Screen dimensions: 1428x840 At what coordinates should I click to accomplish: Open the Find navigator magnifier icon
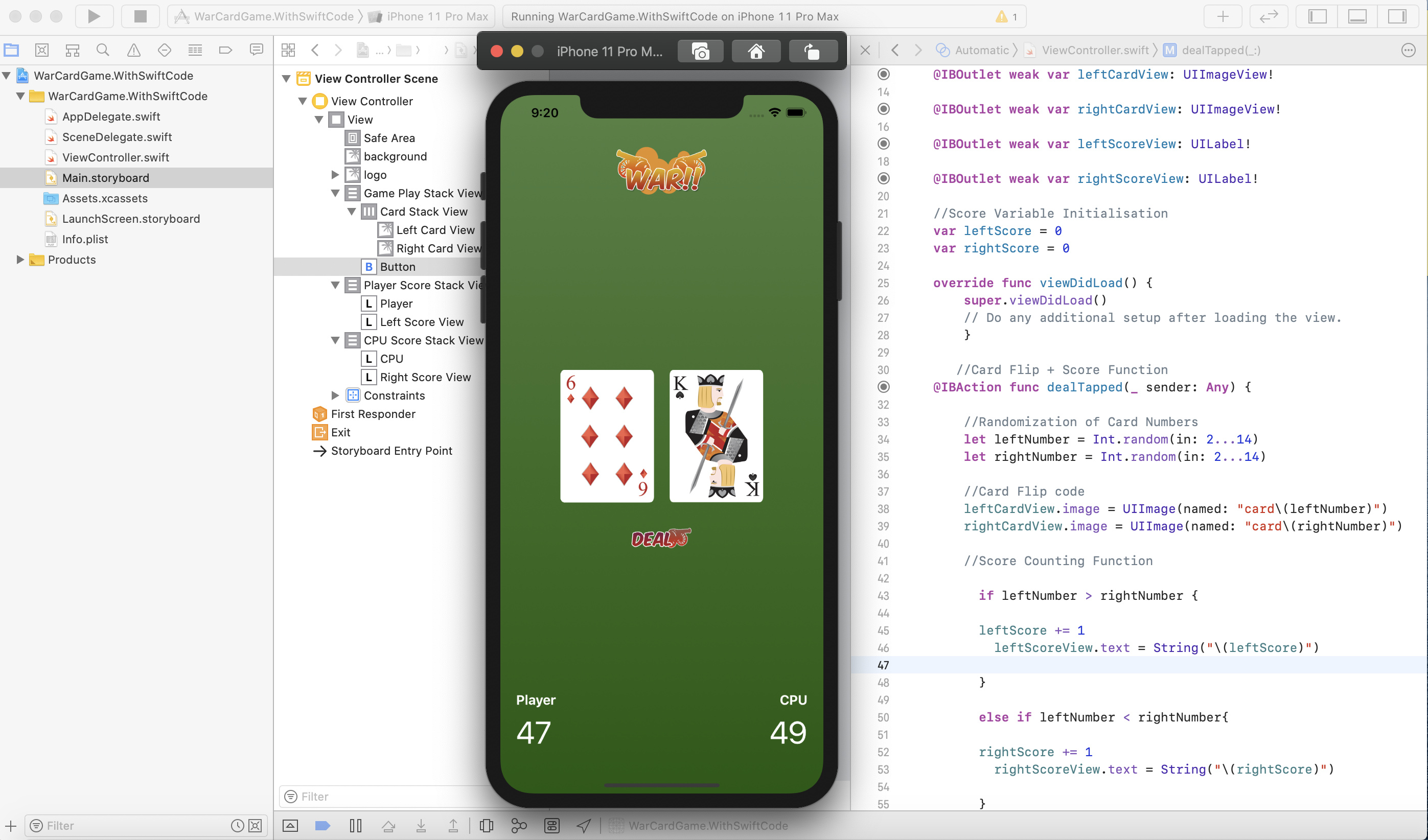pos(103,51)
